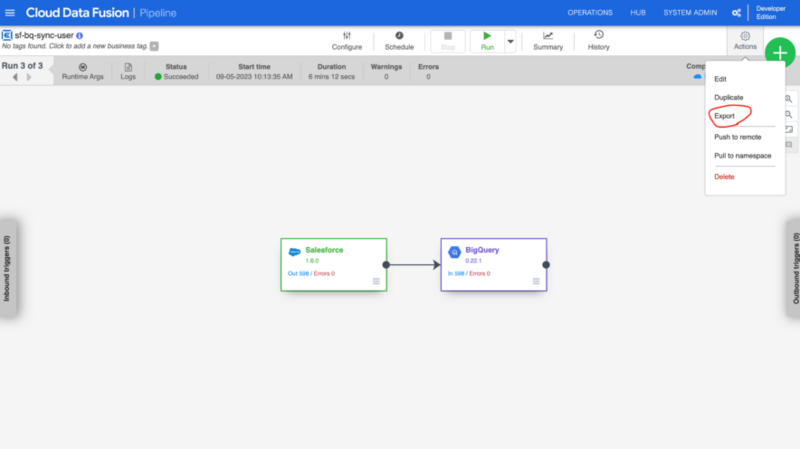Choose Pull to namespace option
The height and width of the screenshot is (449, 800).
742,156
